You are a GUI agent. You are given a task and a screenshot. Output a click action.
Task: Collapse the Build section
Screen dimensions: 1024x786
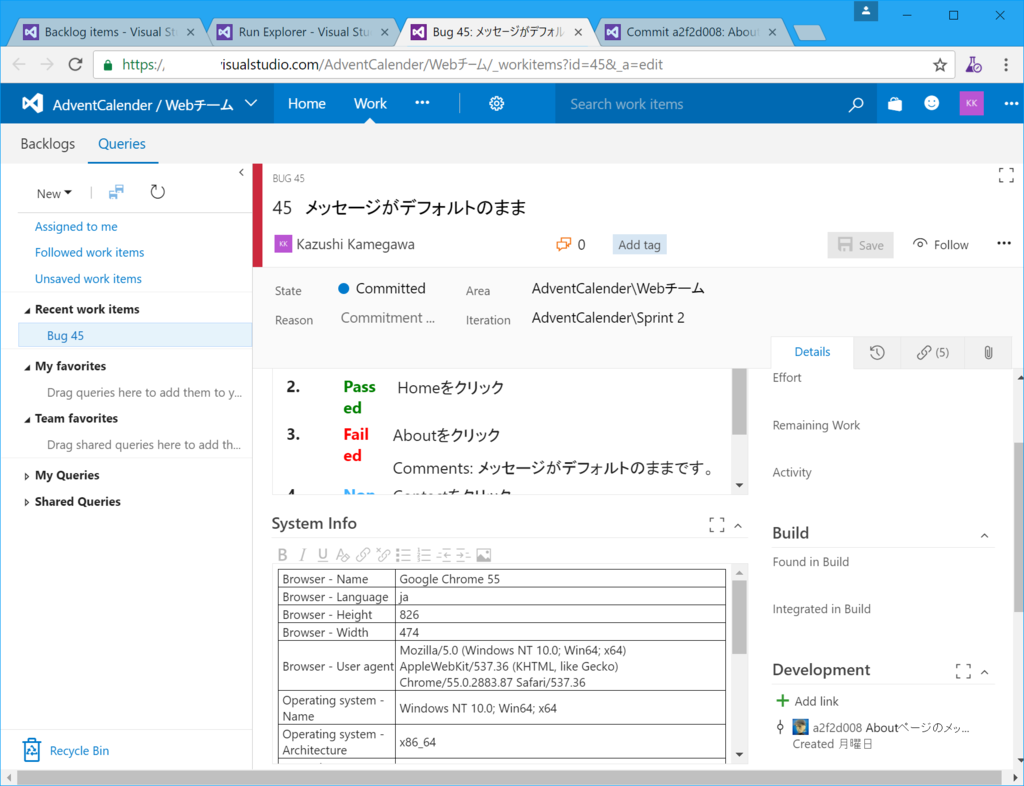coord(984,535)
